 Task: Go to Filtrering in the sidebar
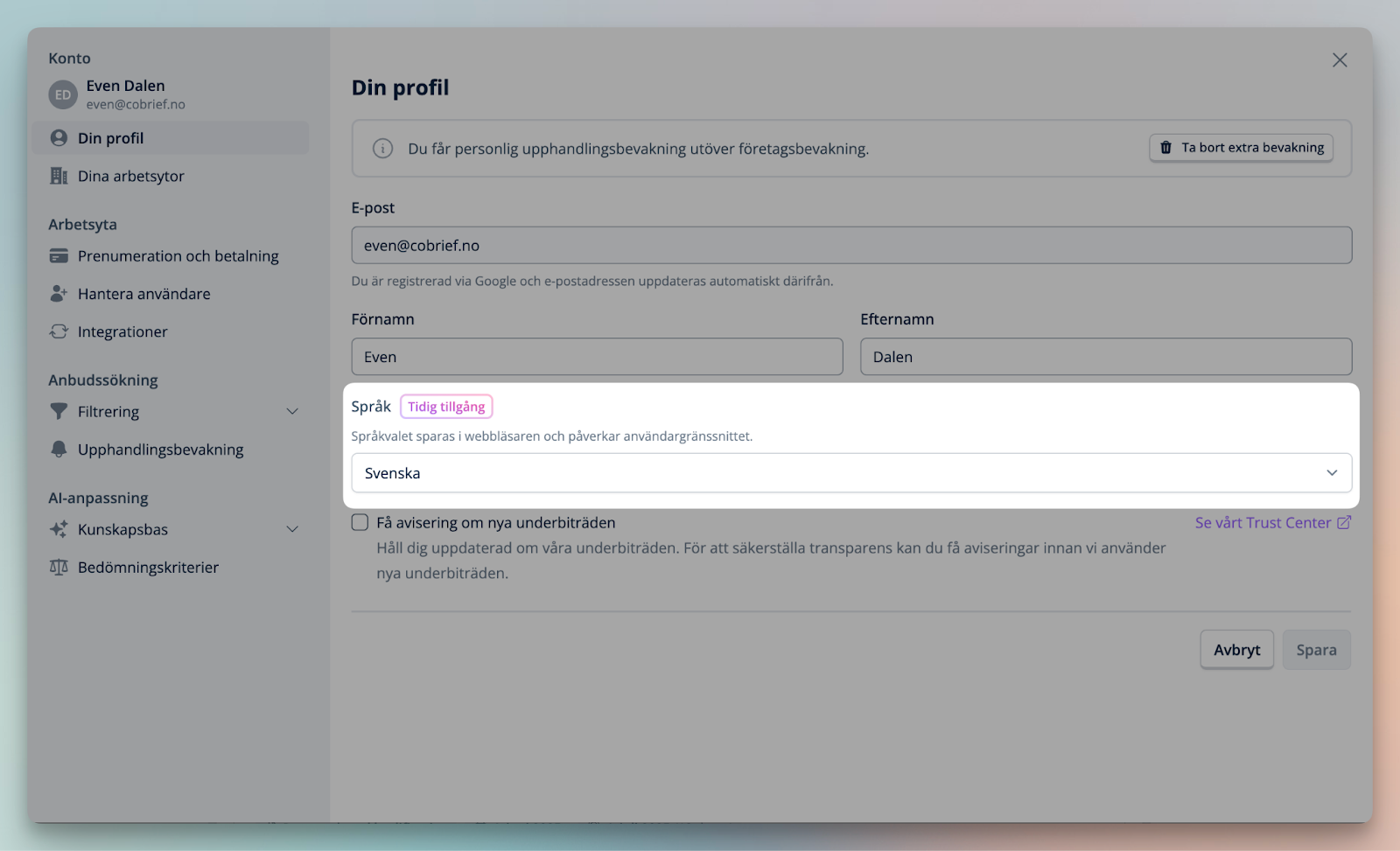click(x=108, y=412)
